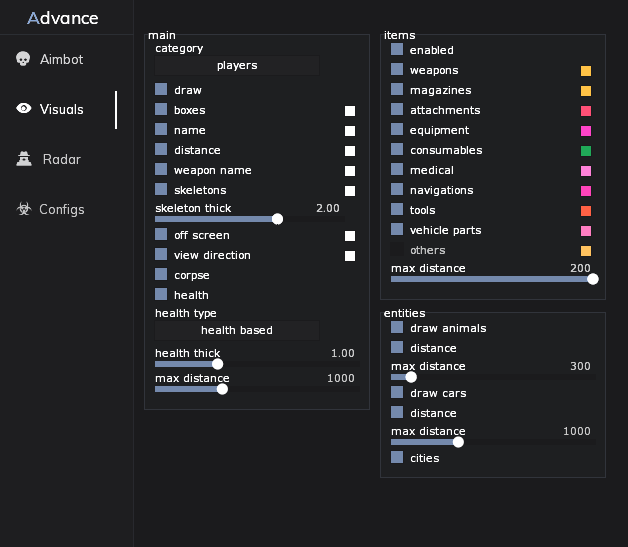Open the category dropdown showing players
The width and height of the screenshot is (628, 547).
click(237, 65)
